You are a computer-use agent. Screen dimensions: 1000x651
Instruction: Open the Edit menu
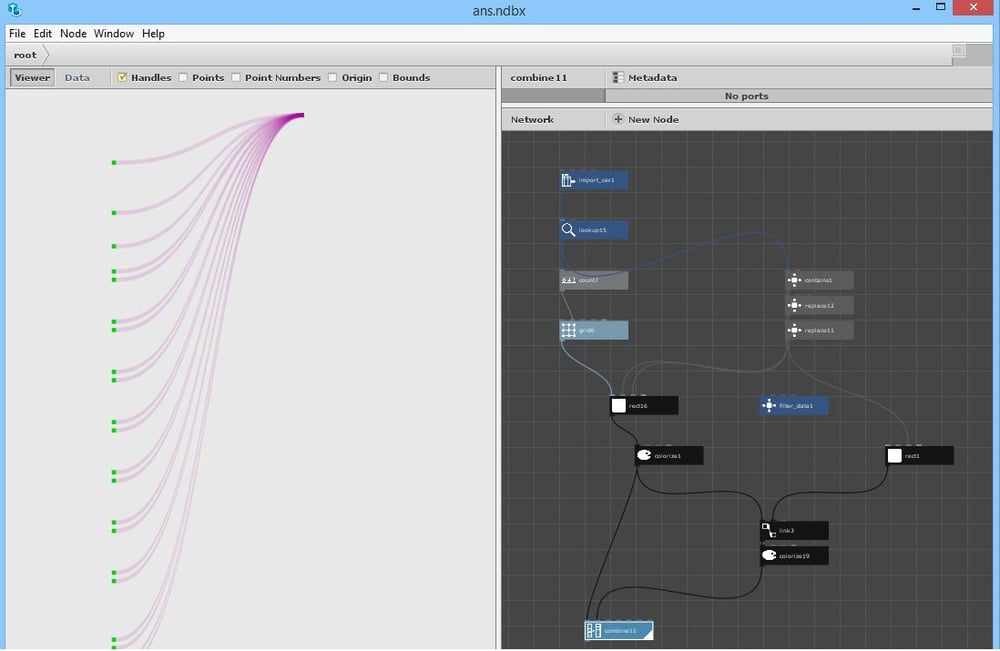[43, 34]
